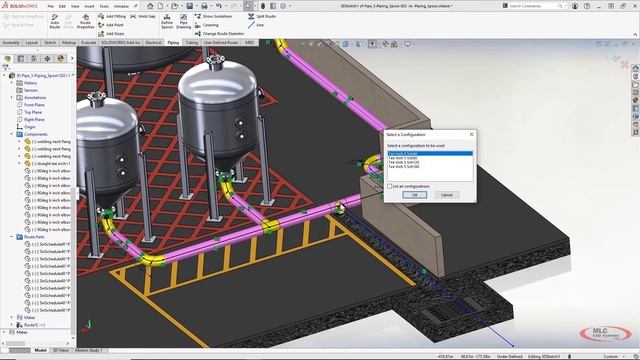
Task: Switch to the Tubing ribbon tab
Action: pyautogui.click(x=191, y=42)
